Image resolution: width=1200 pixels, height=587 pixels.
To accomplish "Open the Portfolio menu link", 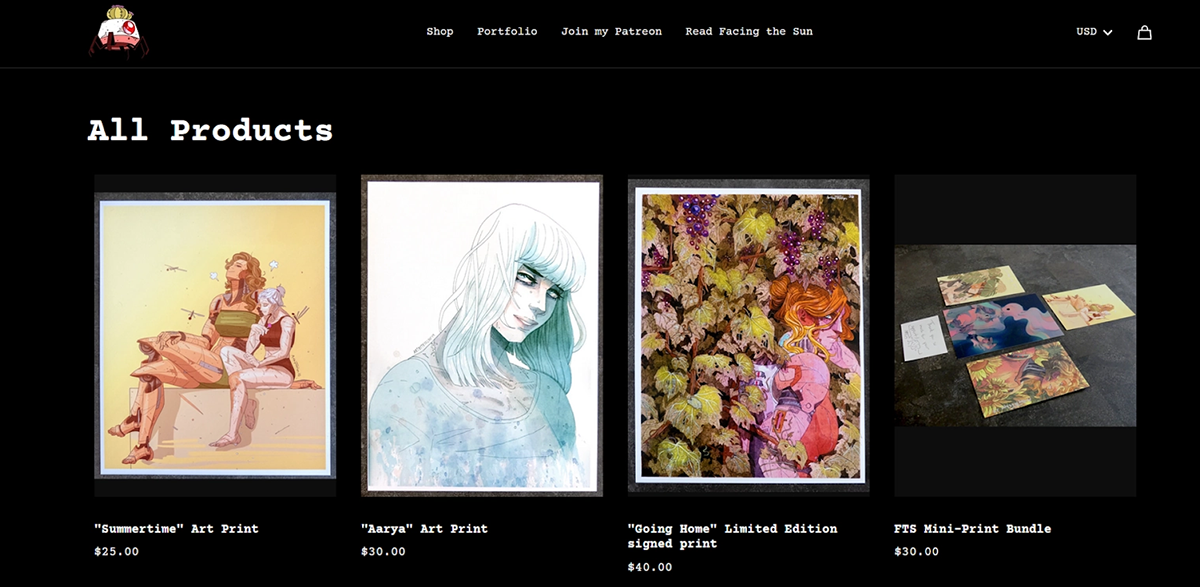I will 507,32.
